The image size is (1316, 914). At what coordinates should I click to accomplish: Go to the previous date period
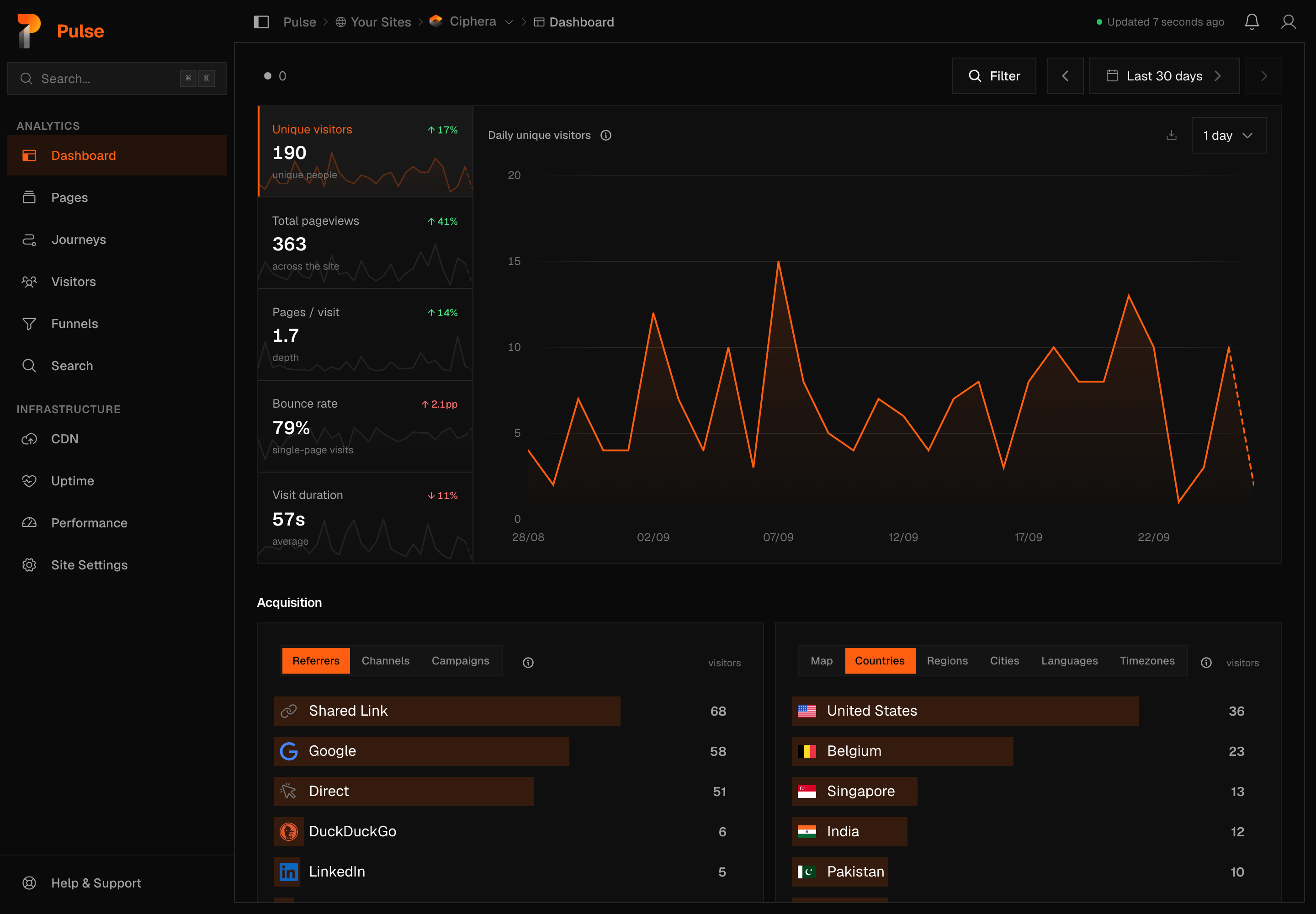tap(1065, 75)
